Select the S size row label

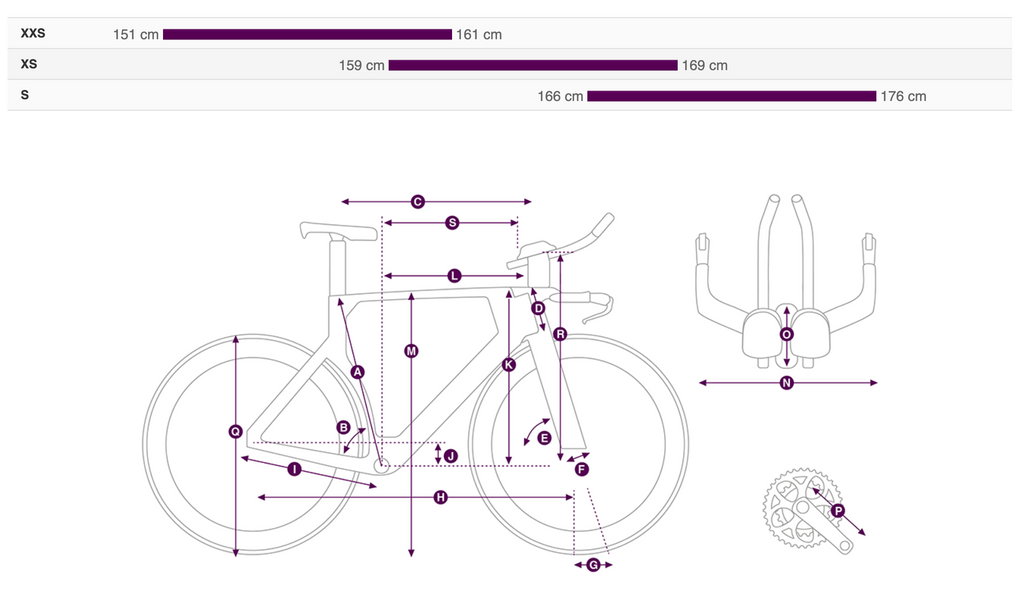[25, 95]
